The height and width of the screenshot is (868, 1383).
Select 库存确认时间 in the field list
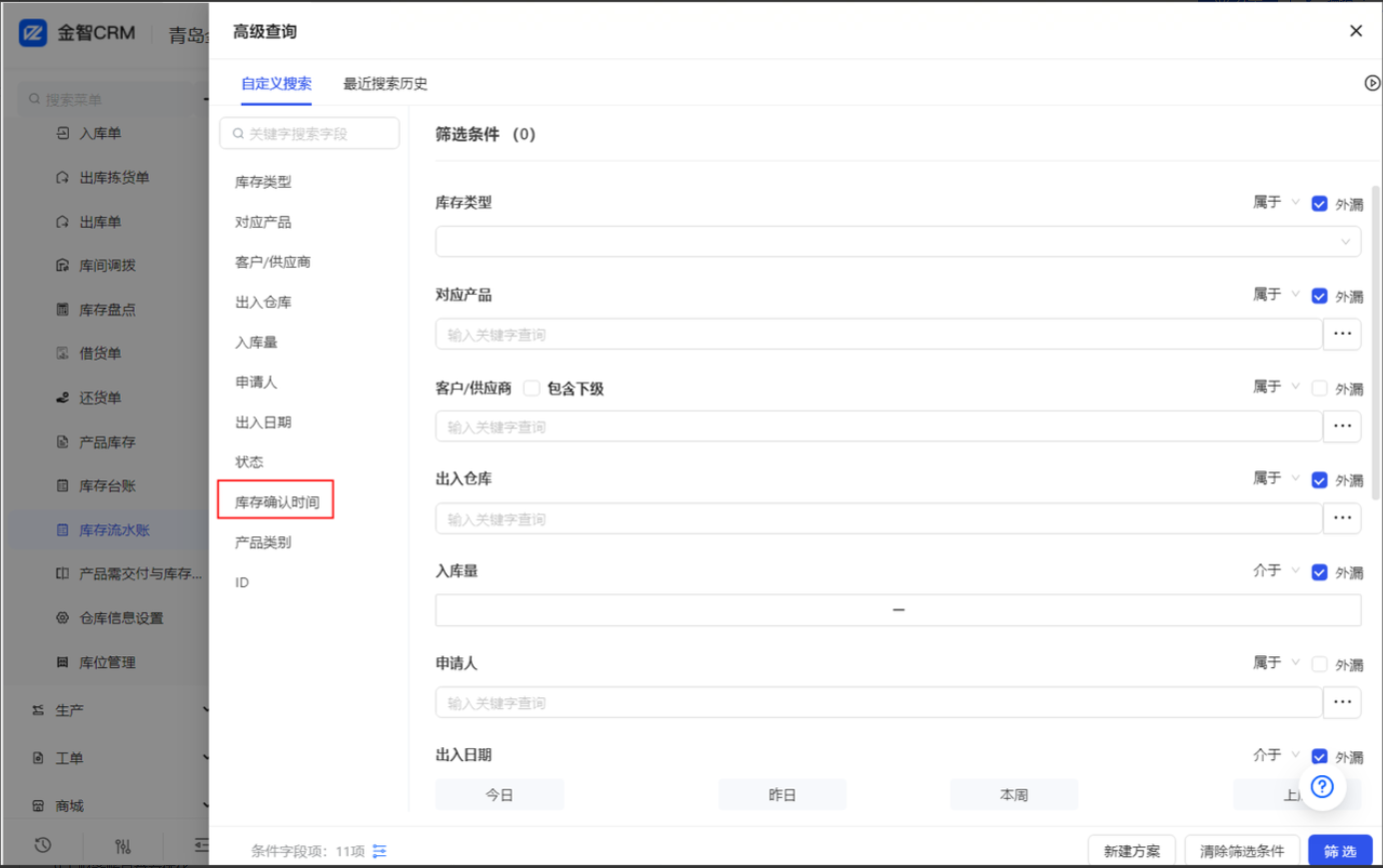click(x=277, y=501)
